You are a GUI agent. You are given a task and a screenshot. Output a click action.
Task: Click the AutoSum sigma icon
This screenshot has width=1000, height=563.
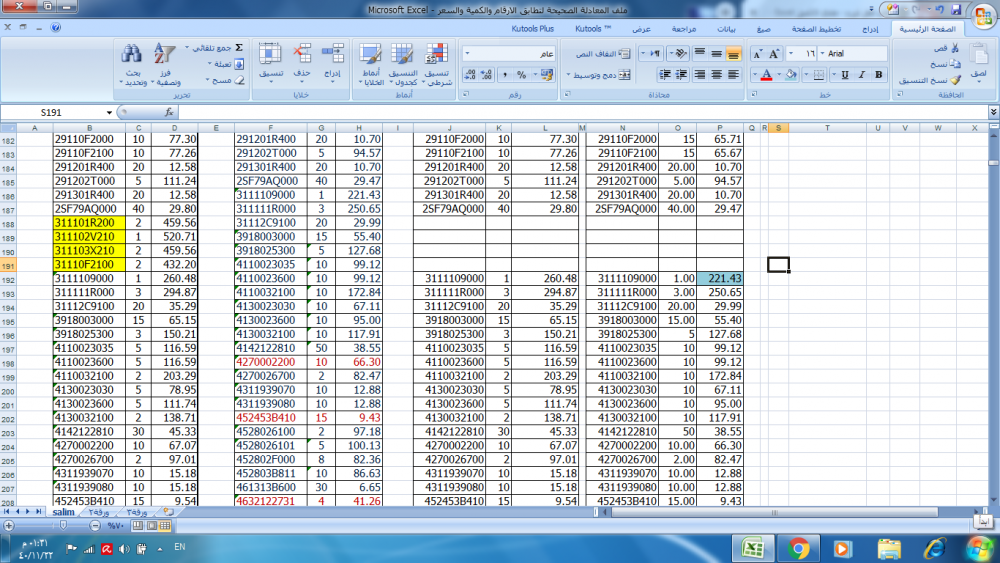click(241, 48)
